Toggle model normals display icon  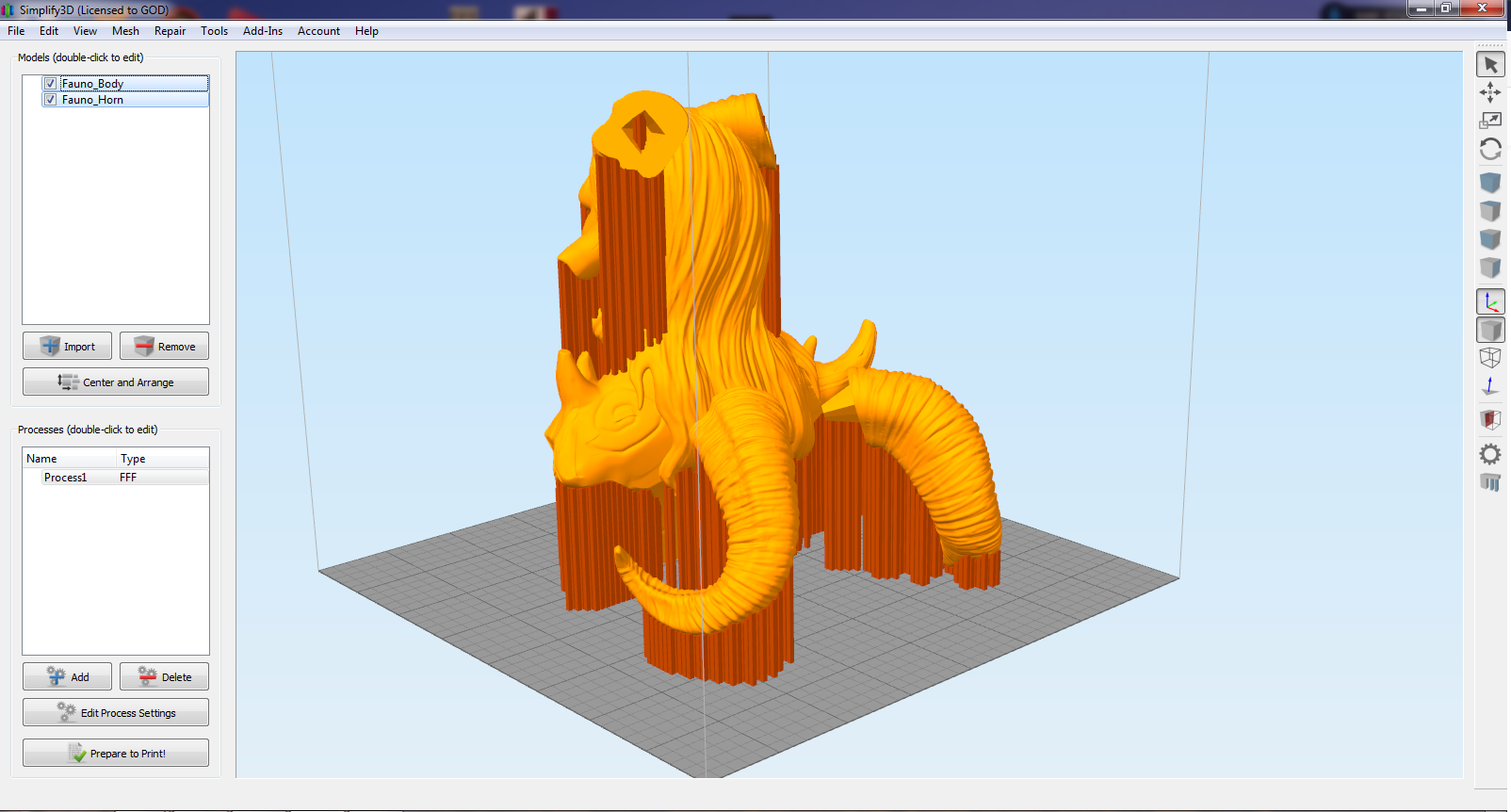1490,386
